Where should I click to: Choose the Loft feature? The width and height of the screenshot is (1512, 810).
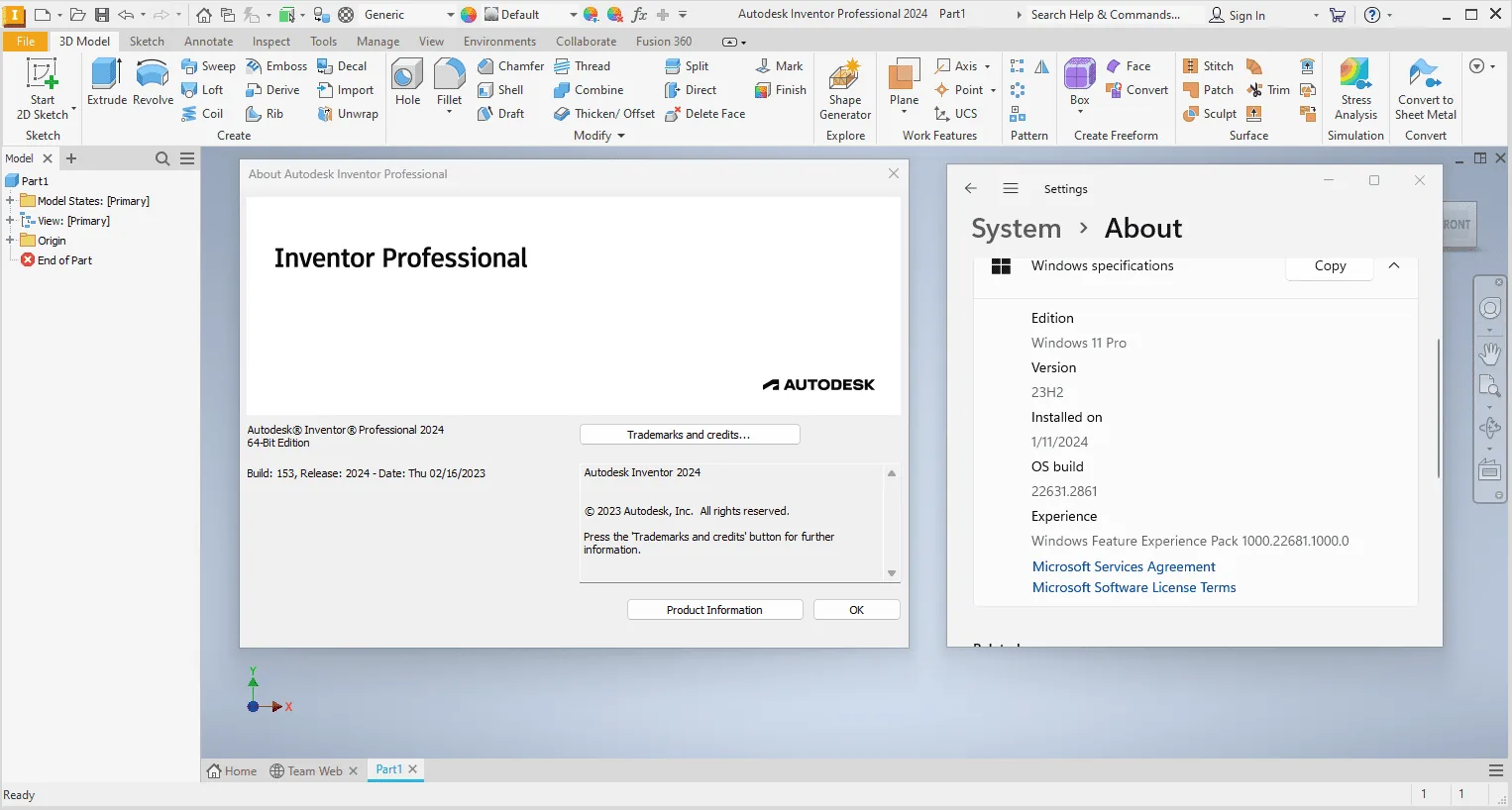point(203,90)
